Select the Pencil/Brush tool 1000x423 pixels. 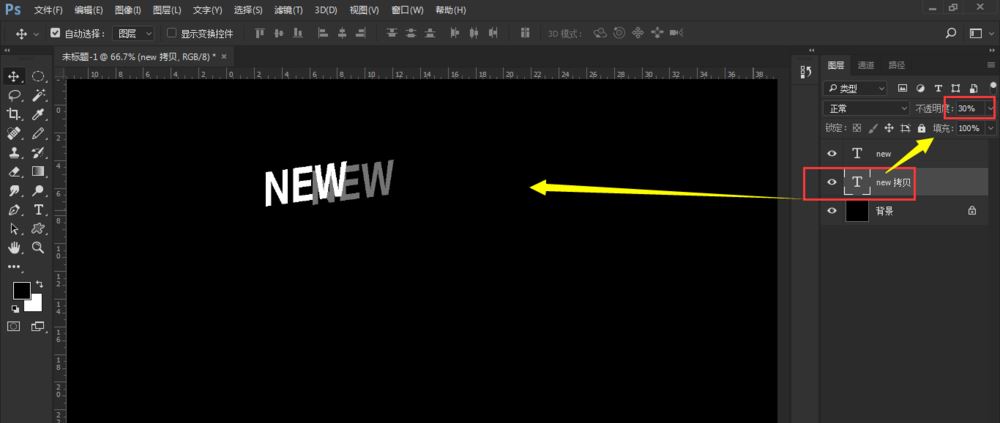point(38,133)
